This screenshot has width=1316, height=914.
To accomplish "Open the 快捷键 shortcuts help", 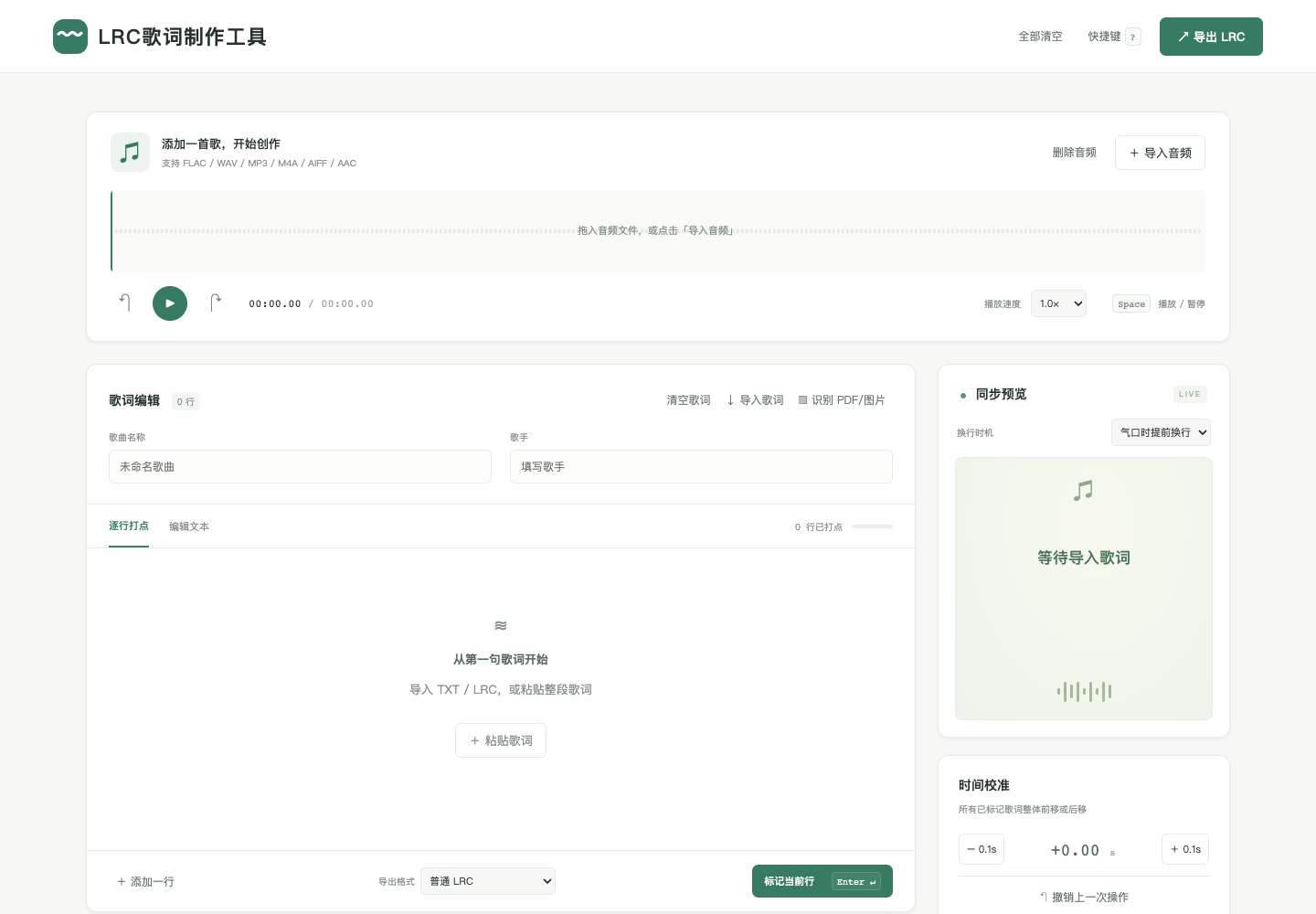I will (1113, 37).
